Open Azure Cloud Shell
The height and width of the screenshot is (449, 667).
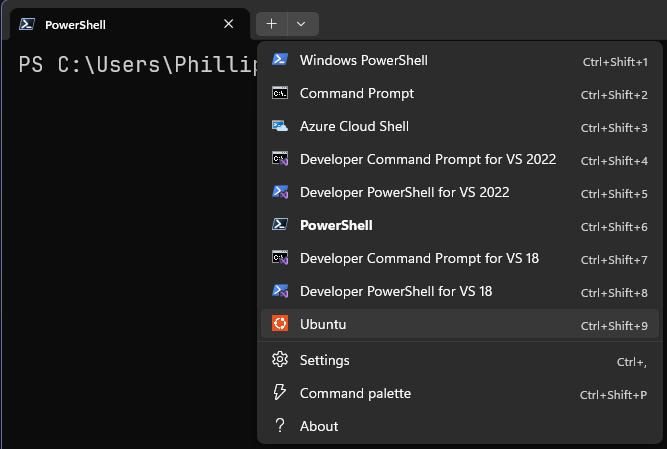tap(460, 126)
